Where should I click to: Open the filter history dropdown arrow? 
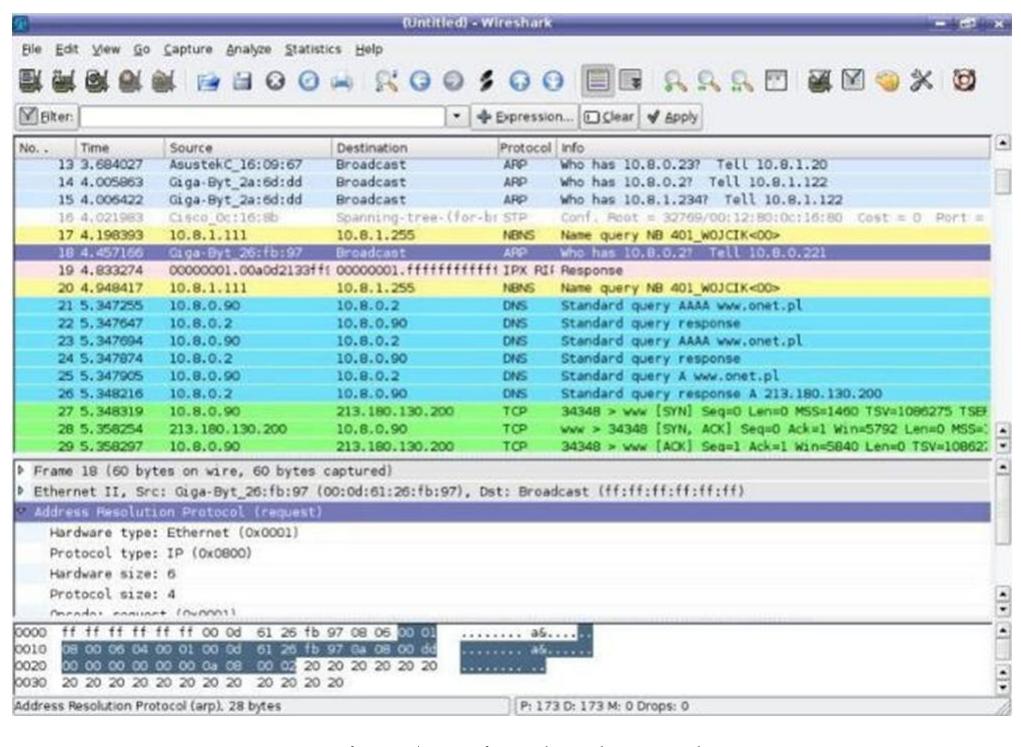click(x=457, y=117)
